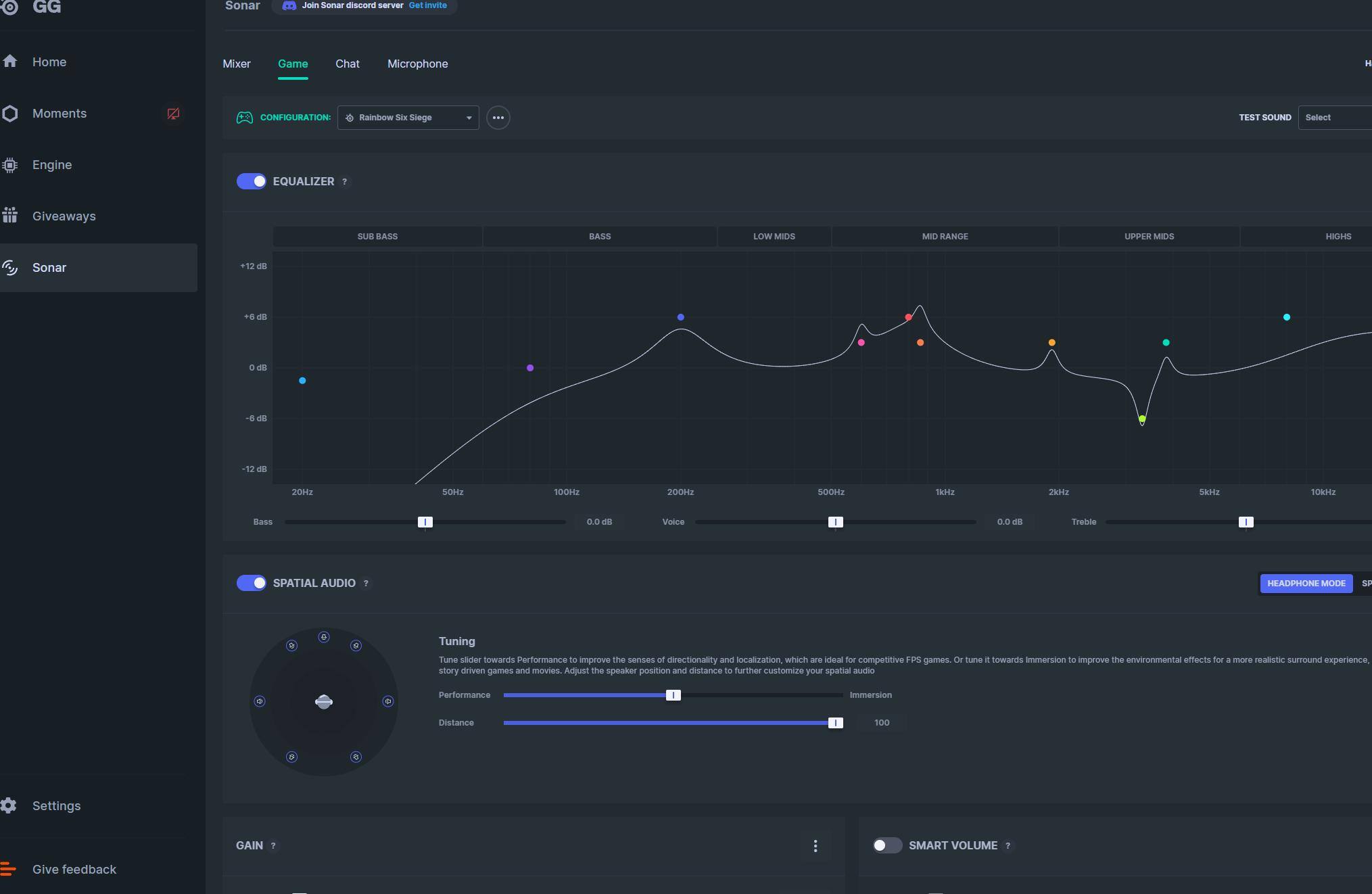Screen dimensions: 1372x894
Task: Turn off the Spatial Audio toggle
Action: click(x=252, y=583)
